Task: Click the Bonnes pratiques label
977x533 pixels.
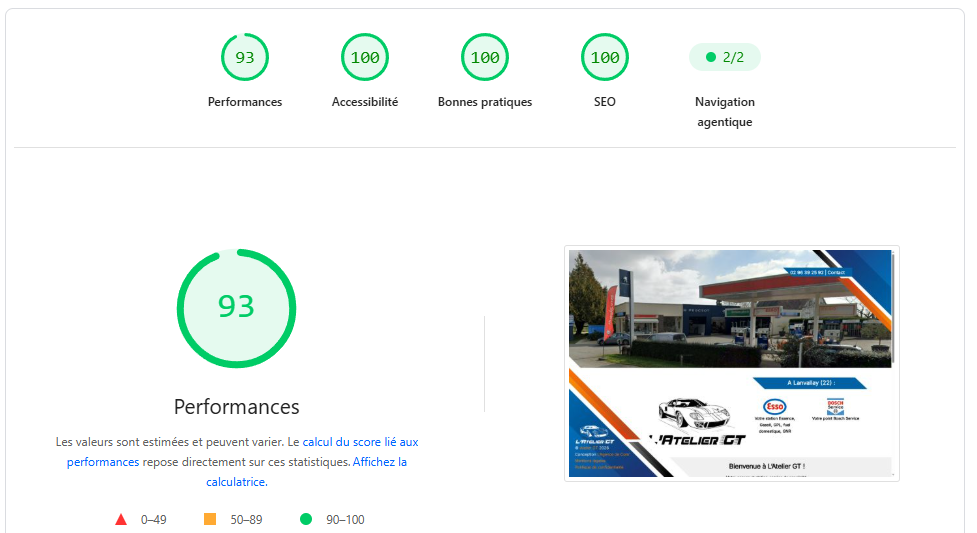Action: click(485, 102)
